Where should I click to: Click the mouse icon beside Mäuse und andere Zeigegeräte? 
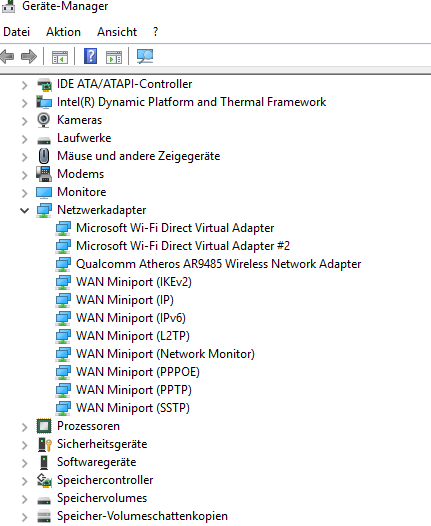pos(44,156)
